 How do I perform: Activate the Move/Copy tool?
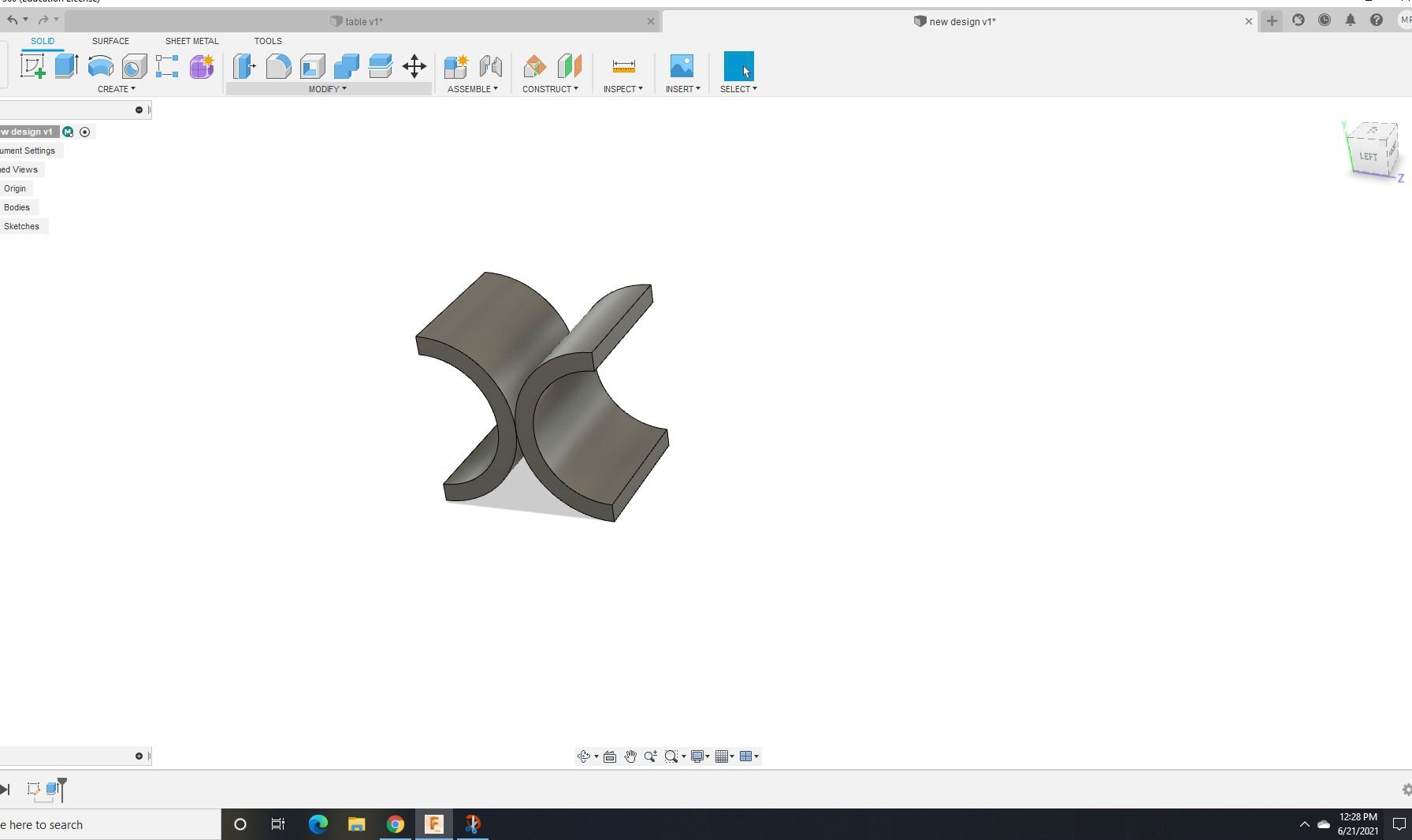pos(414,66)
